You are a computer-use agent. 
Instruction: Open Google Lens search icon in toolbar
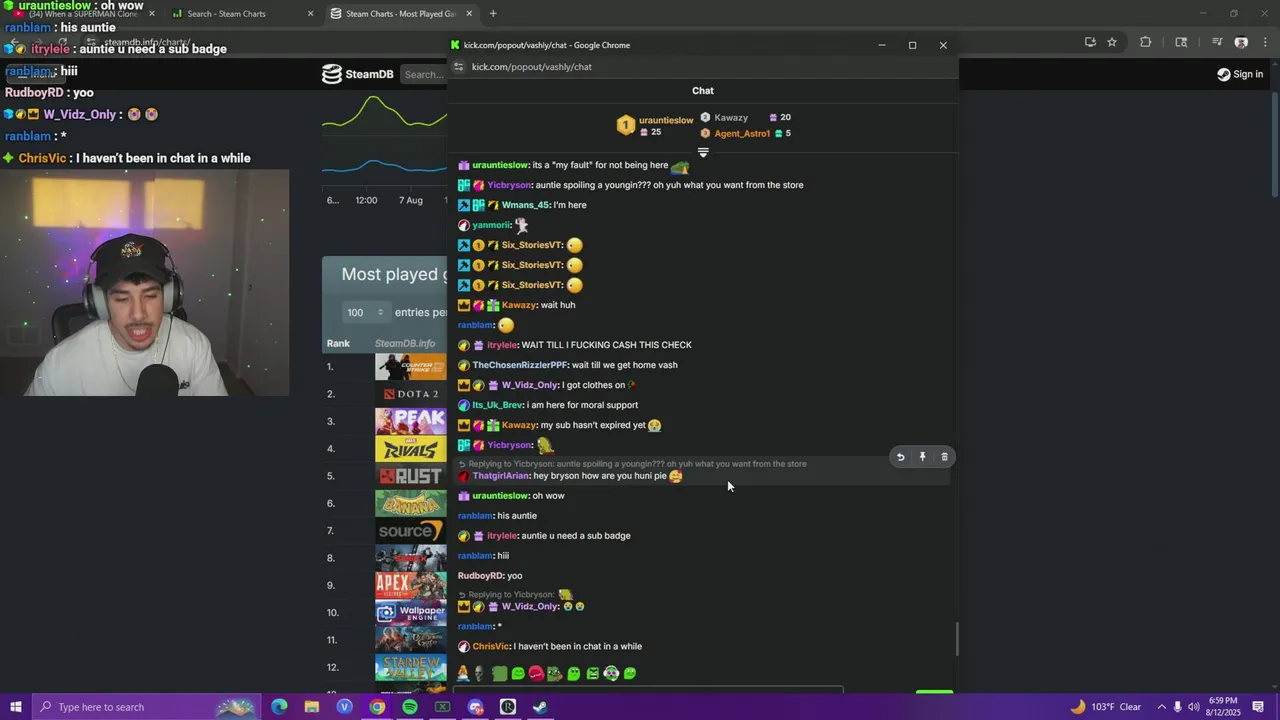[1182, 42]
